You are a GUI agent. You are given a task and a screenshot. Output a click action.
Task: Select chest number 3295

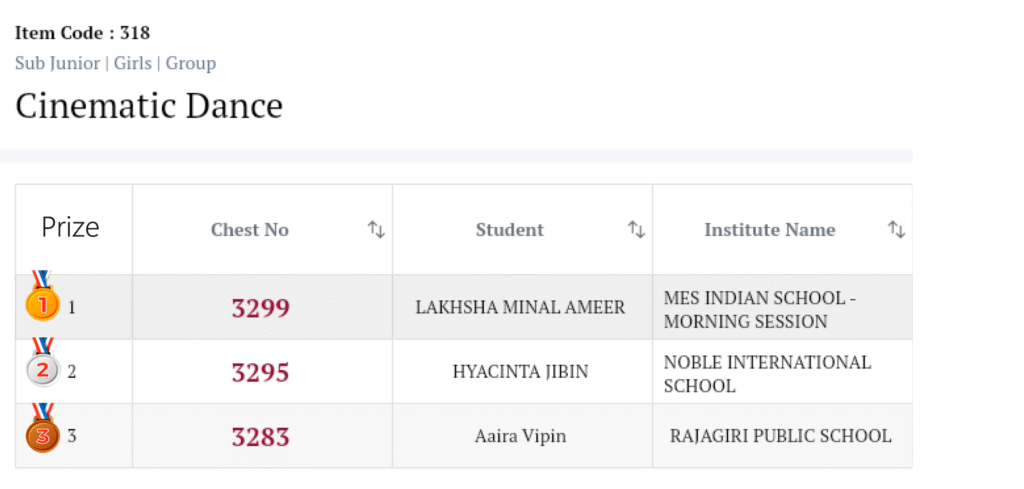(261, 373)
